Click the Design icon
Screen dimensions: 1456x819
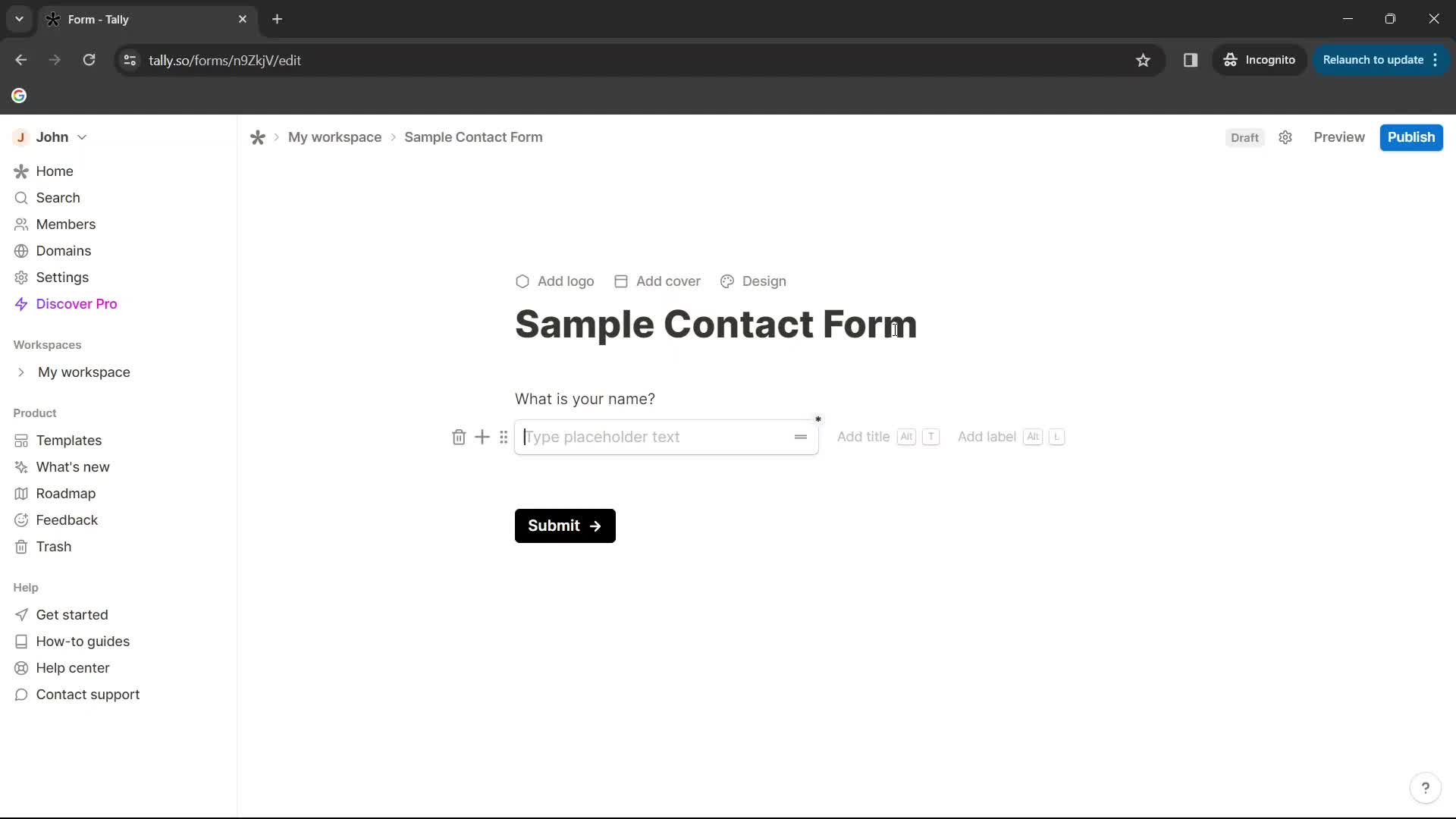[727, 281]
